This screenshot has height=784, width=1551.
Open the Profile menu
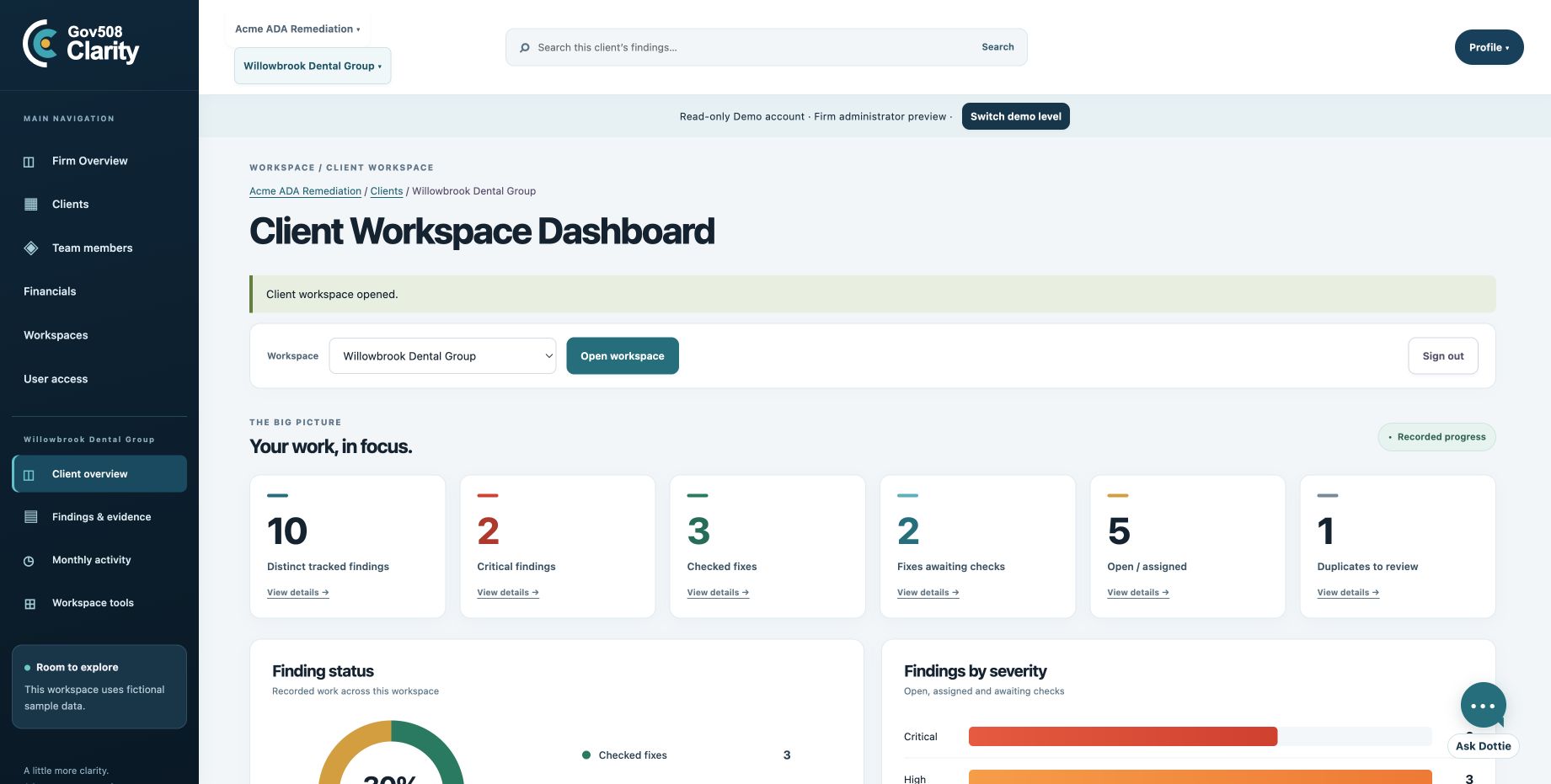pyautogui.click(x=1489, y=47)
